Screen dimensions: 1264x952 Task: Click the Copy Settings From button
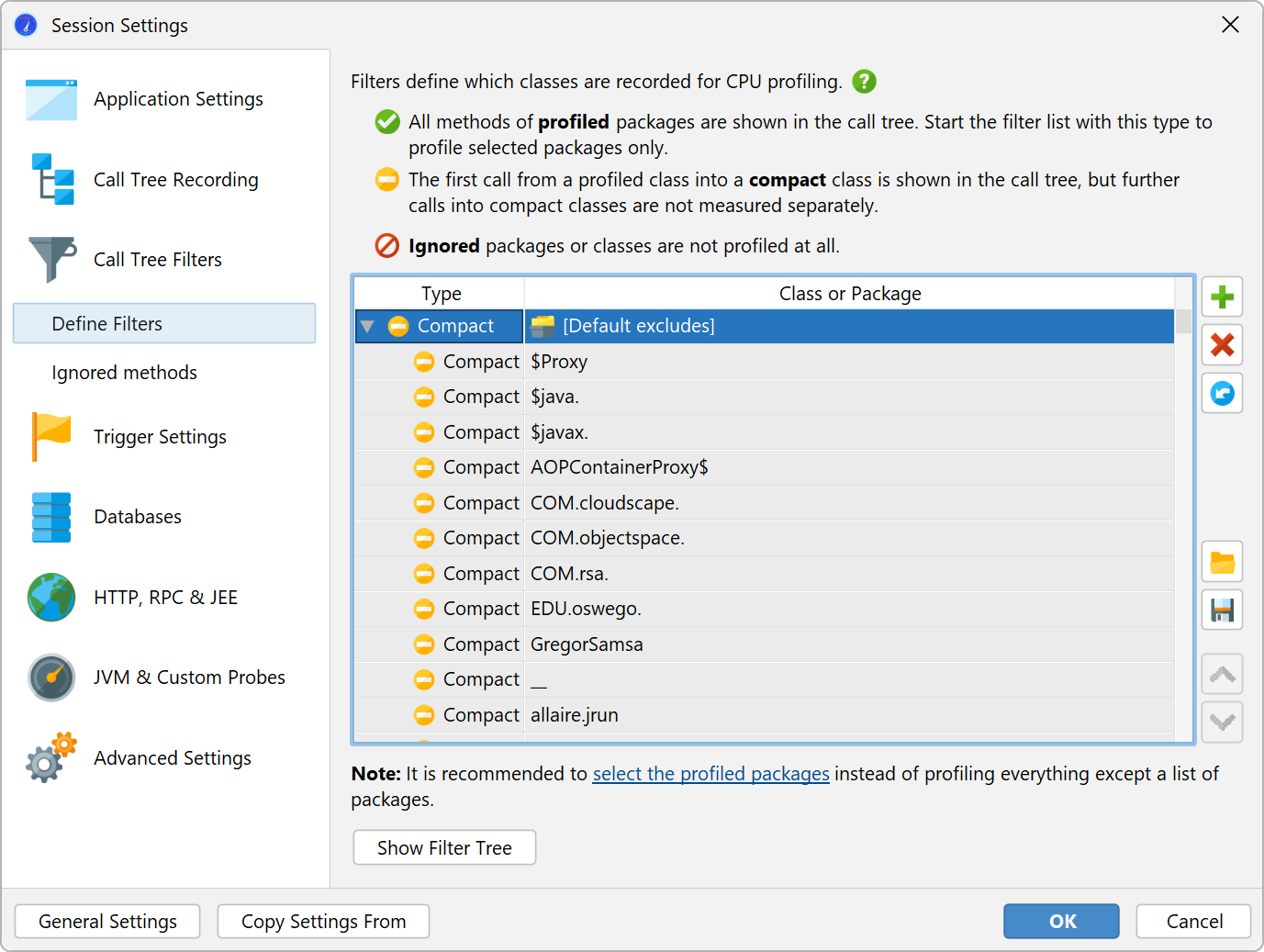323,922
